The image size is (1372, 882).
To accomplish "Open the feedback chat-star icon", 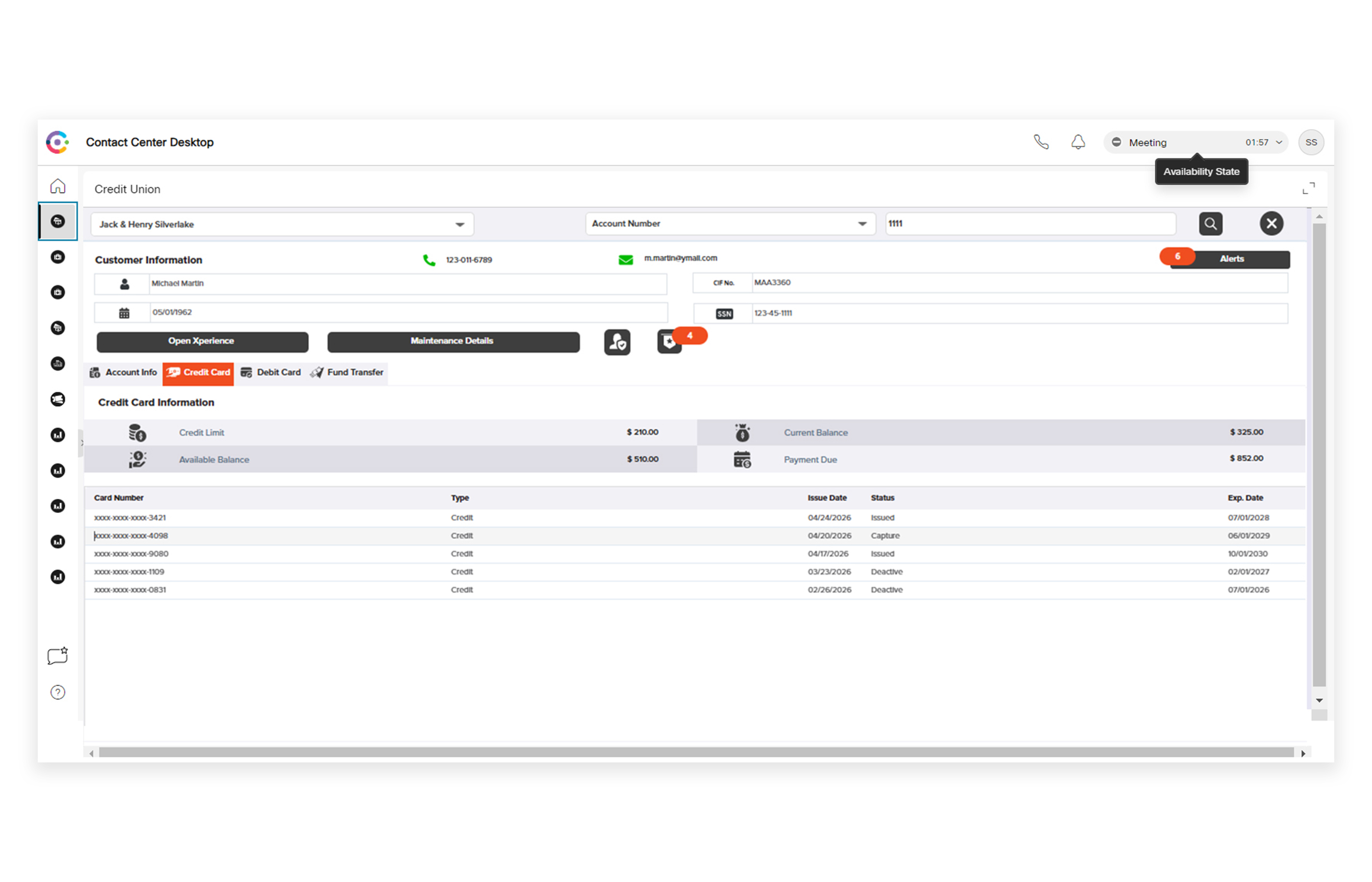I will tap(58, 656).
